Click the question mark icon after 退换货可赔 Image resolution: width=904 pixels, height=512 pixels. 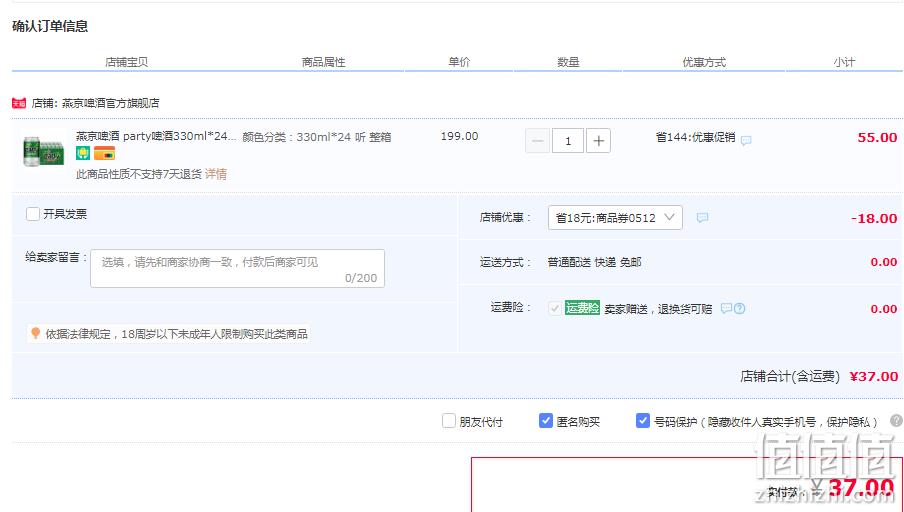pos(740,308)
